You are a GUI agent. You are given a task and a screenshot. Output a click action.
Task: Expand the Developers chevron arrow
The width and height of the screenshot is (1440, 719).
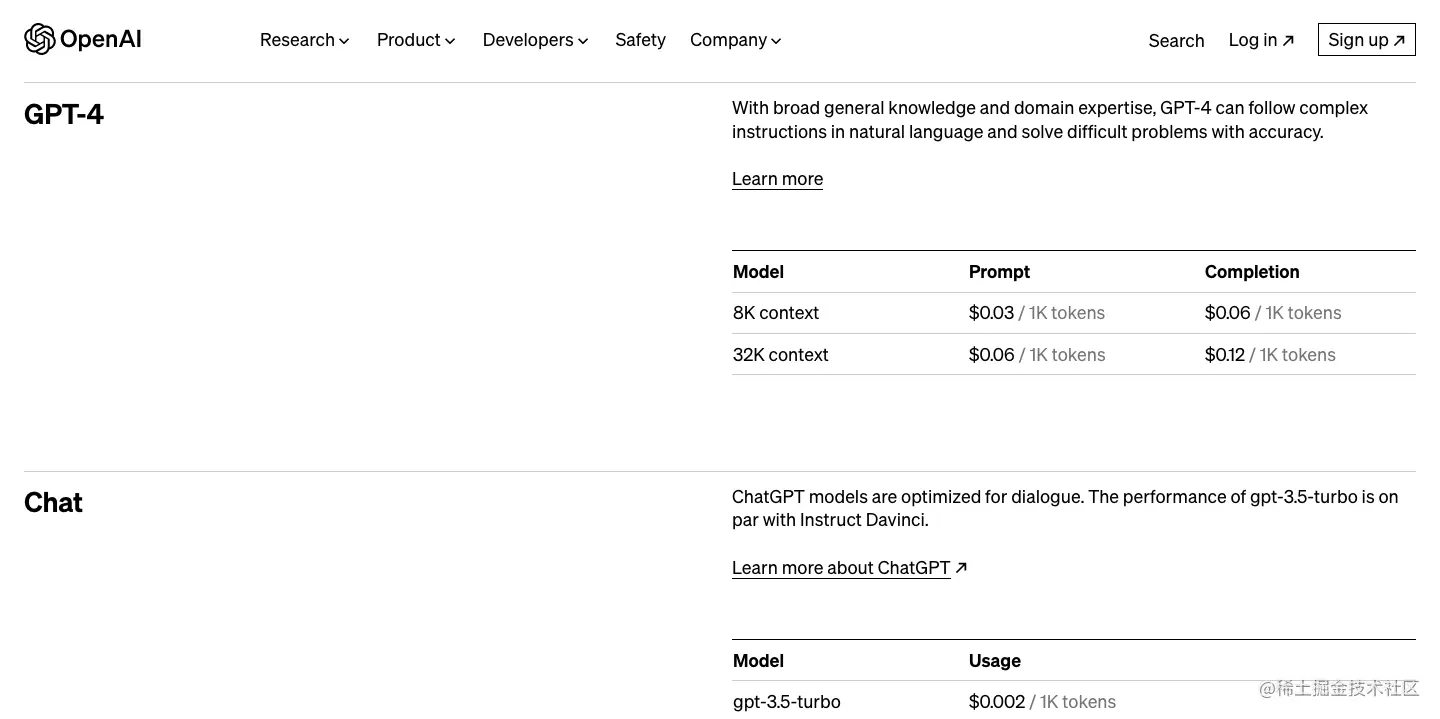[583, 41]
